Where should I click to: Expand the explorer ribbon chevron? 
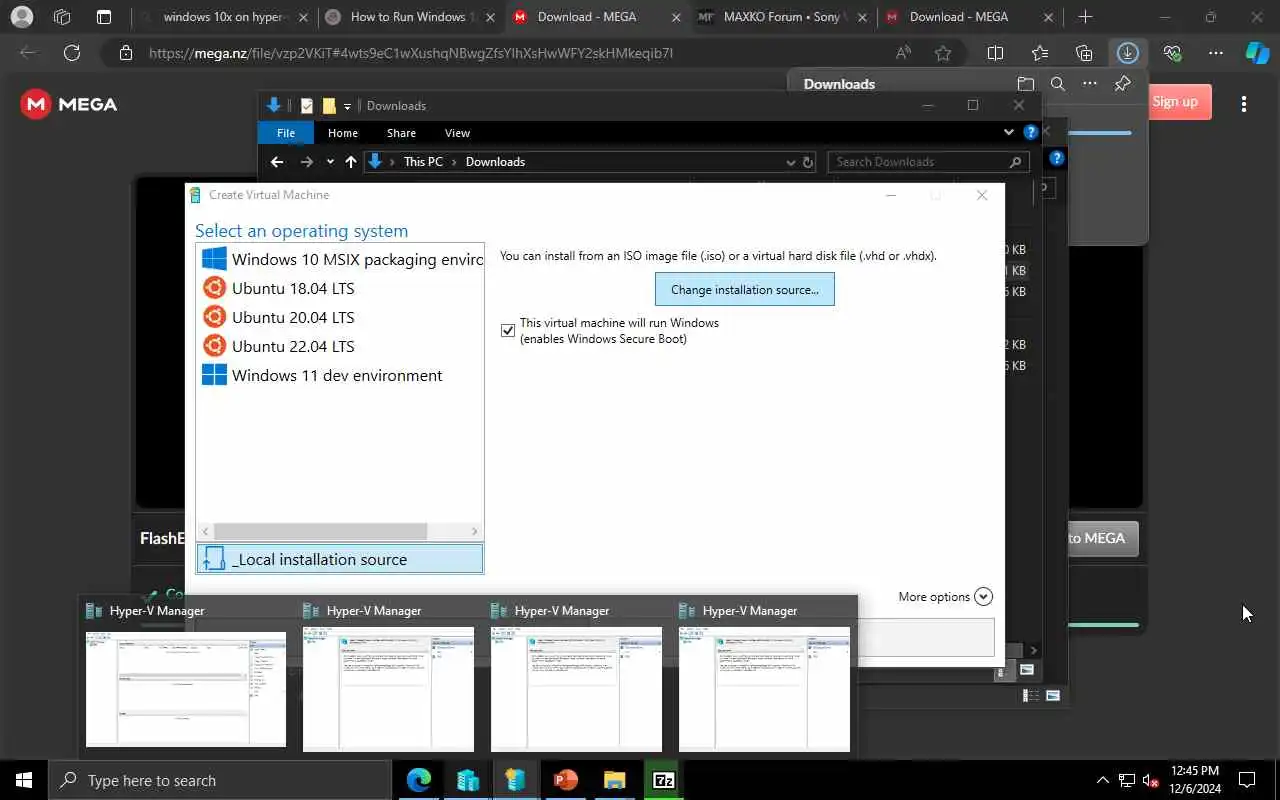point(1009,132)
